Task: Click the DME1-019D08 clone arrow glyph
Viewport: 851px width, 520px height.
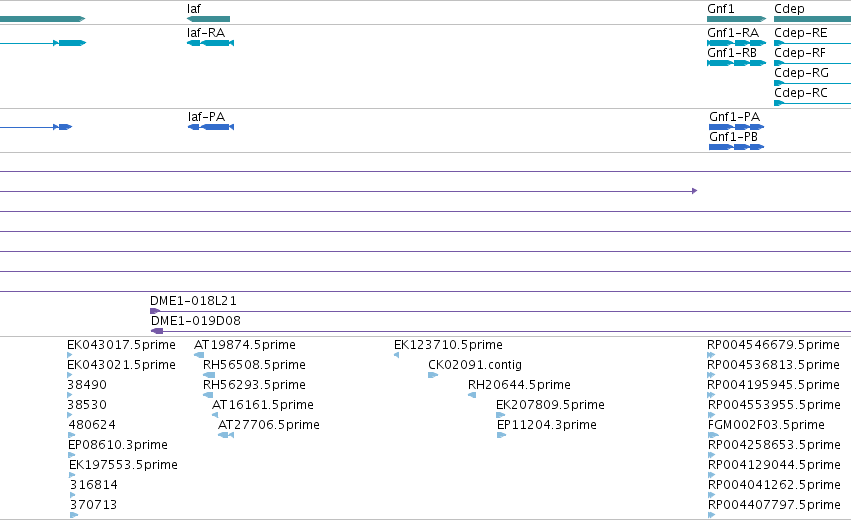Action: tap(157, 331)
